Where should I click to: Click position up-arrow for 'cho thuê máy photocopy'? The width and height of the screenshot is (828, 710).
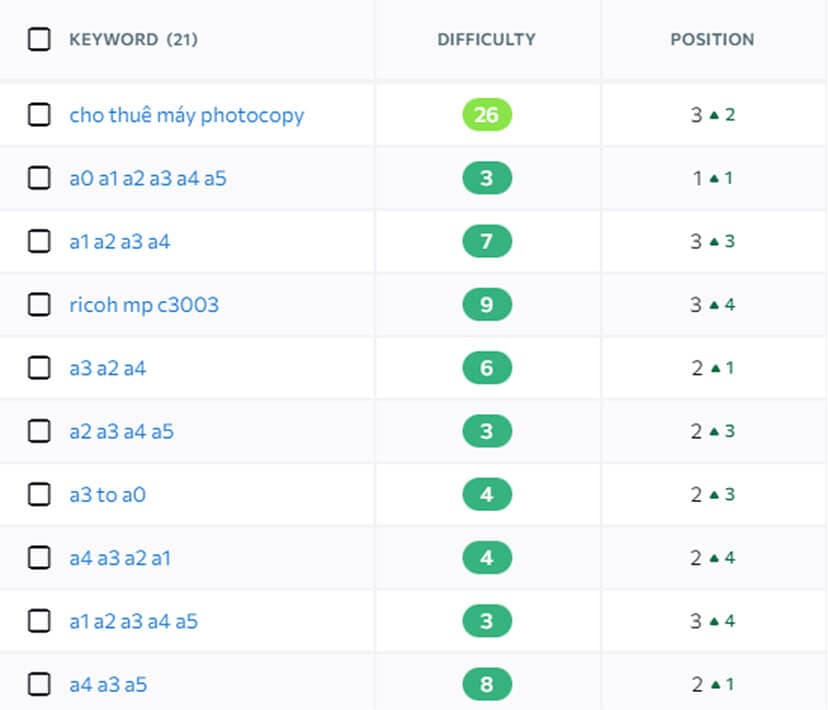click(714, 115)
